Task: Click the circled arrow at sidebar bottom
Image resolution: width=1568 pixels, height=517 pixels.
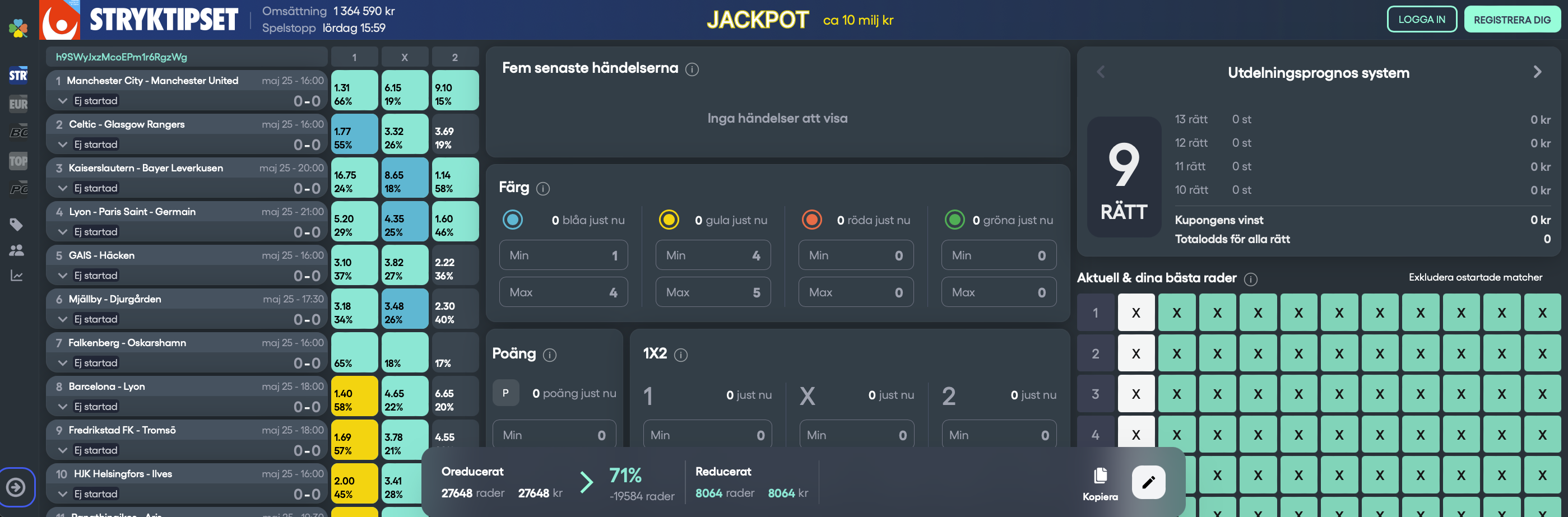Action: 16,487
